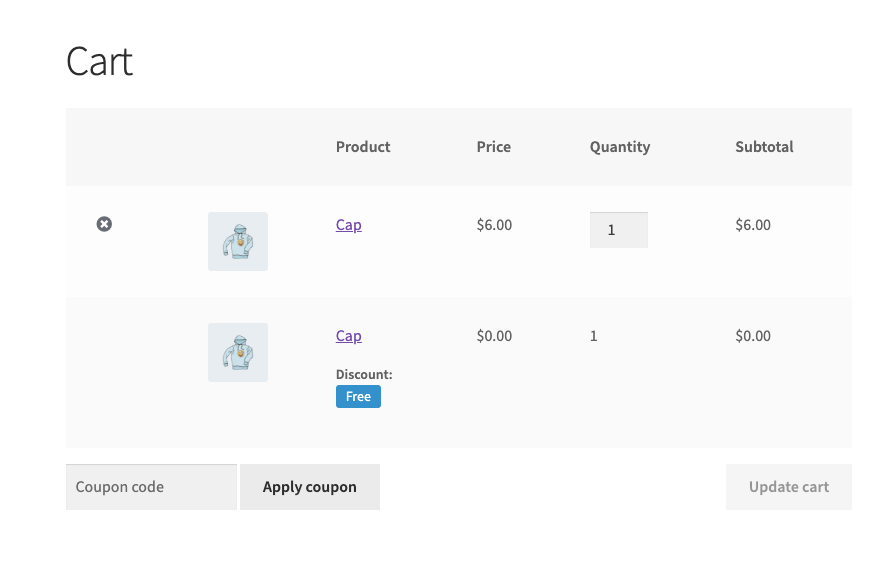The height and width of the screenshot is (564, 882).
Task: Open the free Cap product link
Action: click(349, 336)
